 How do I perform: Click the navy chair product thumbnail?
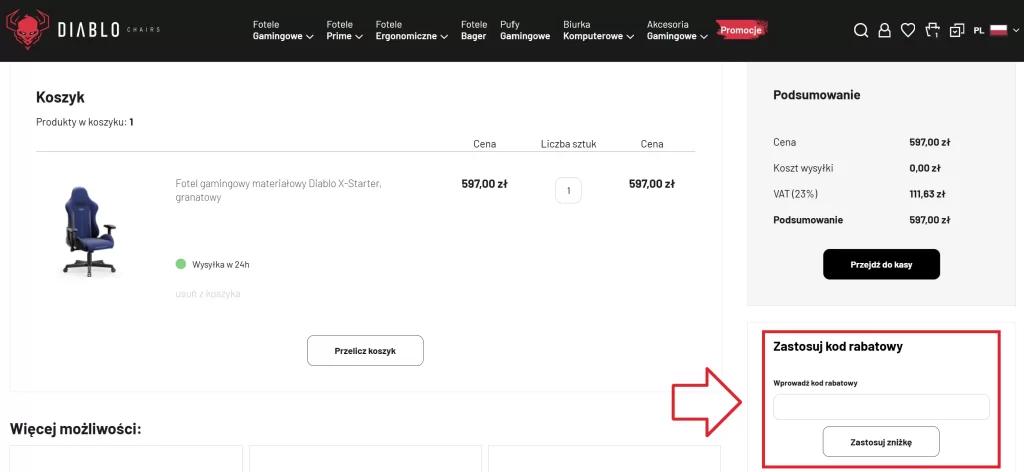coord(89,230)
